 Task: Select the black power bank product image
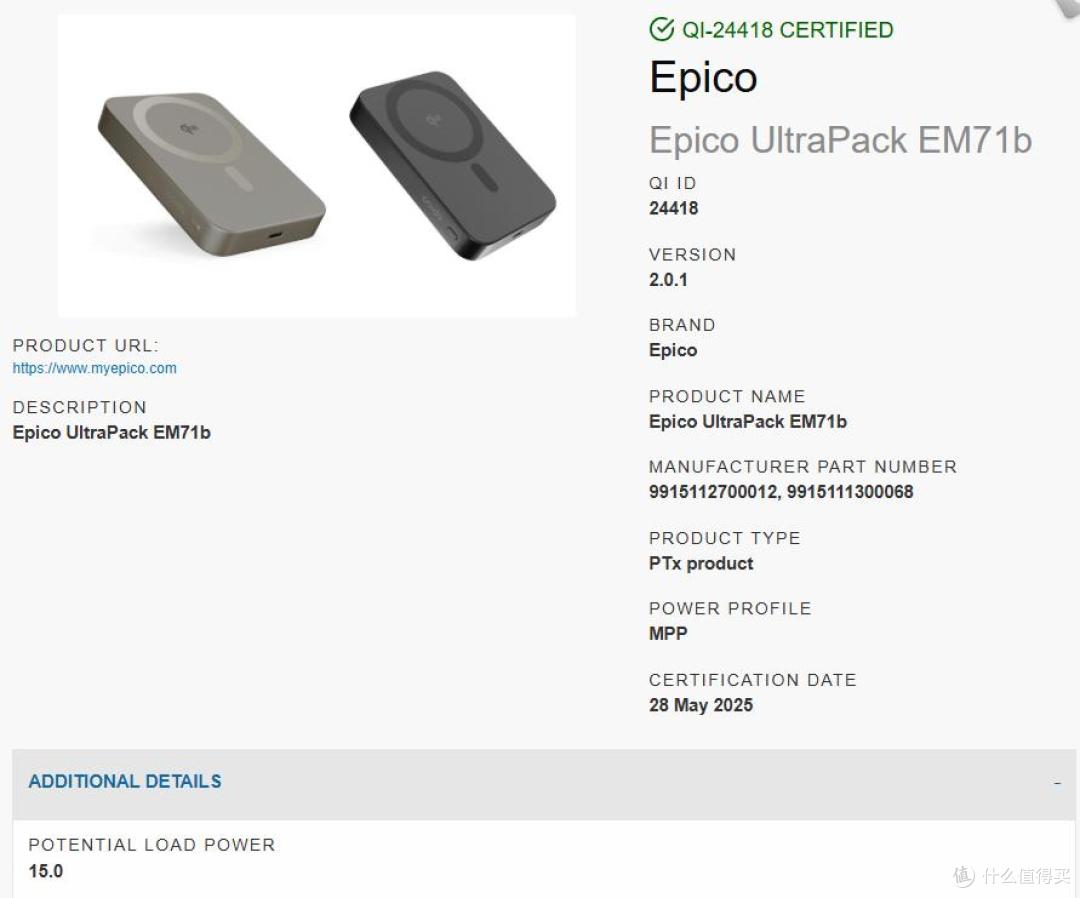453,165
